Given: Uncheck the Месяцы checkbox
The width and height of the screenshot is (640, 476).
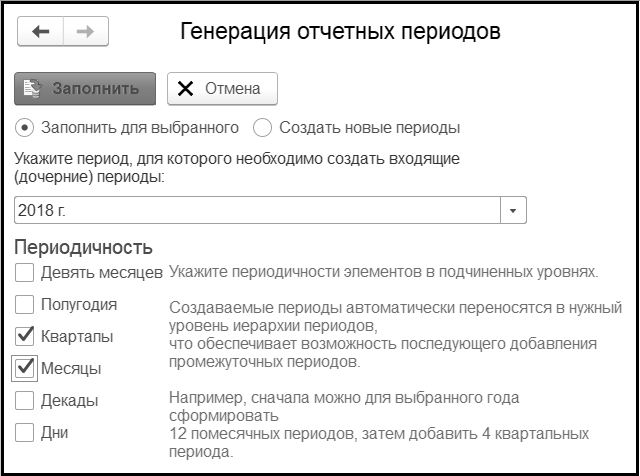Looking at the screenshot, I should 25,368.
